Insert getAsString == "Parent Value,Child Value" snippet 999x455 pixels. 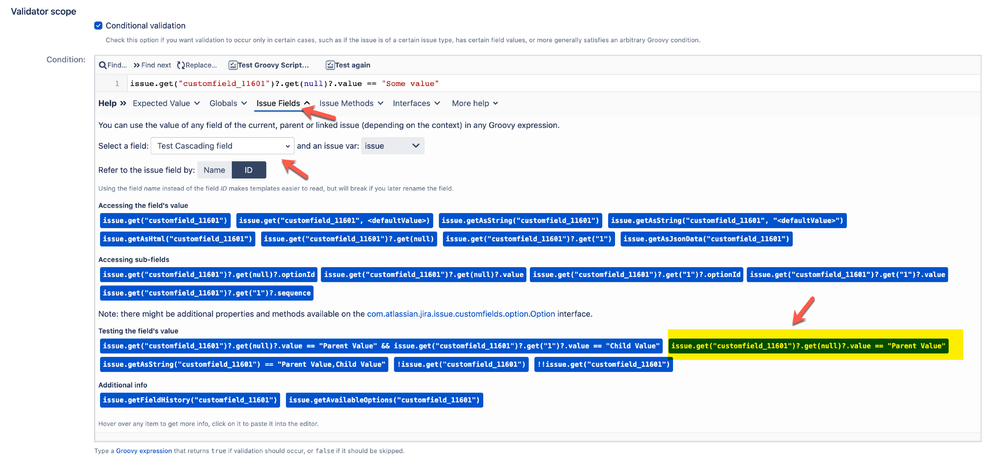(244, 365)
